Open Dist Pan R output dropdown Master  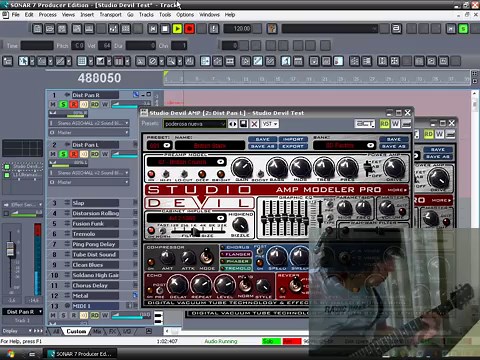89,132
